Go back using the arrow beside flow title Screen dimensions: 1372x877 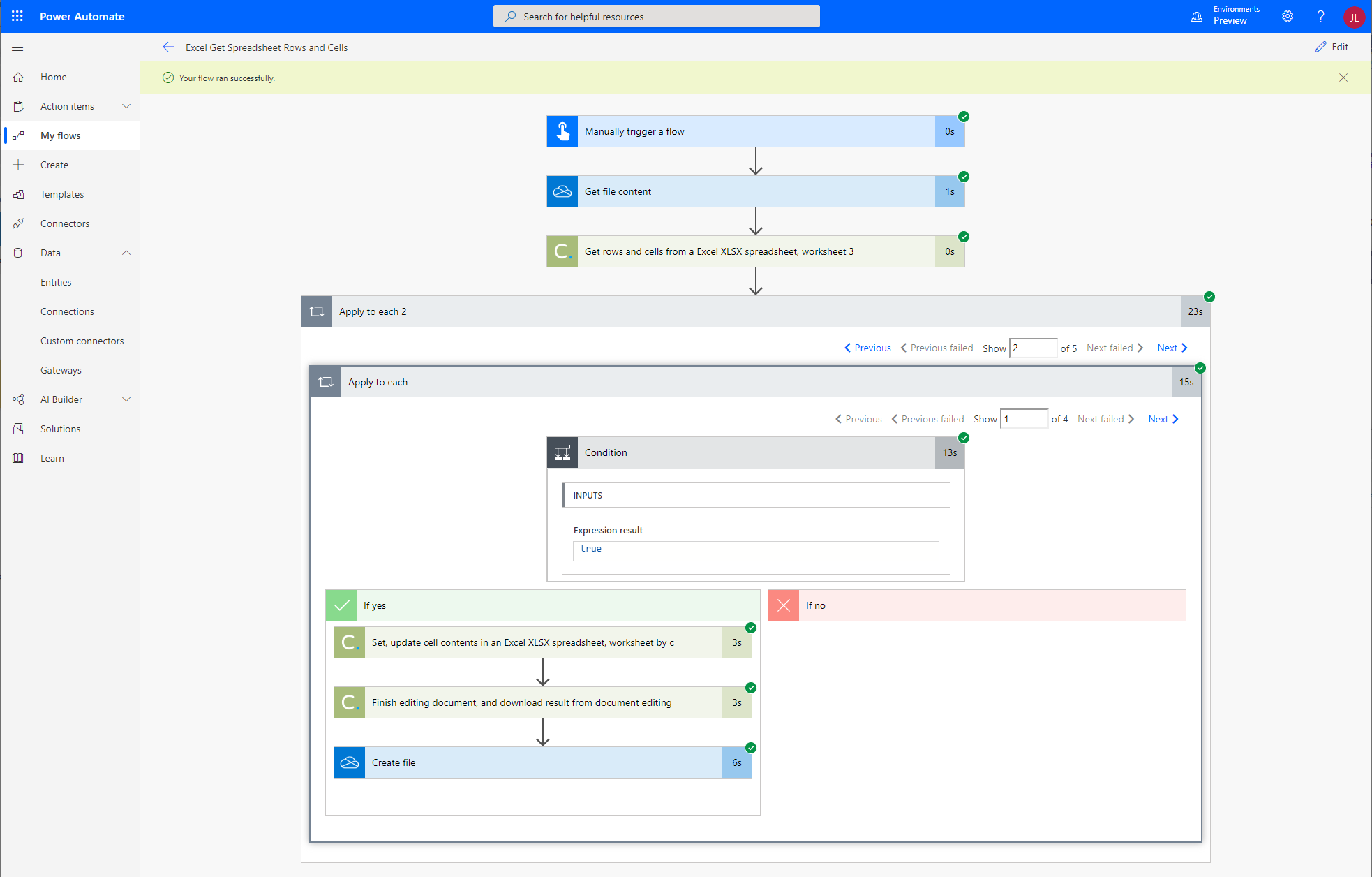tap(168, 47)
